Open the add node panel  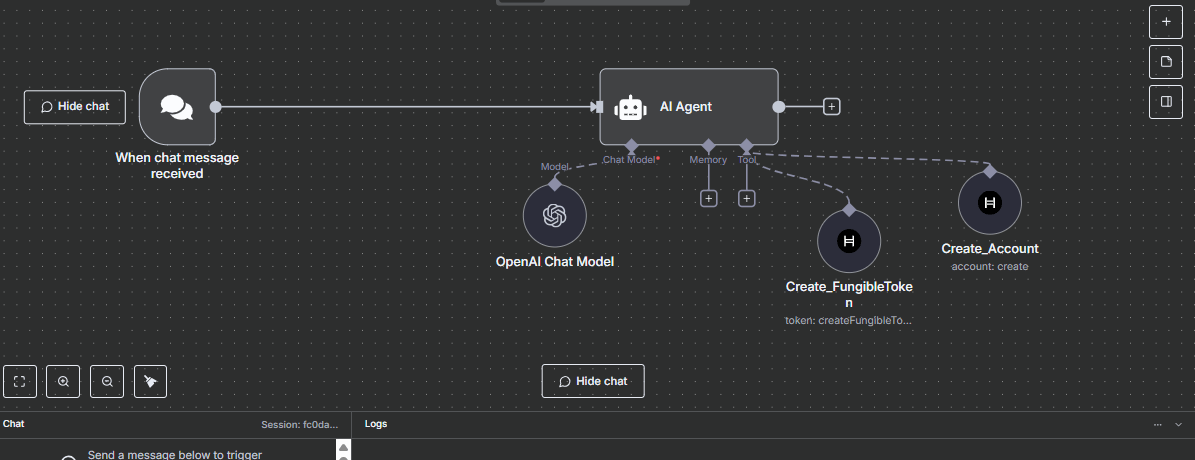click(x=1165, y=20)
